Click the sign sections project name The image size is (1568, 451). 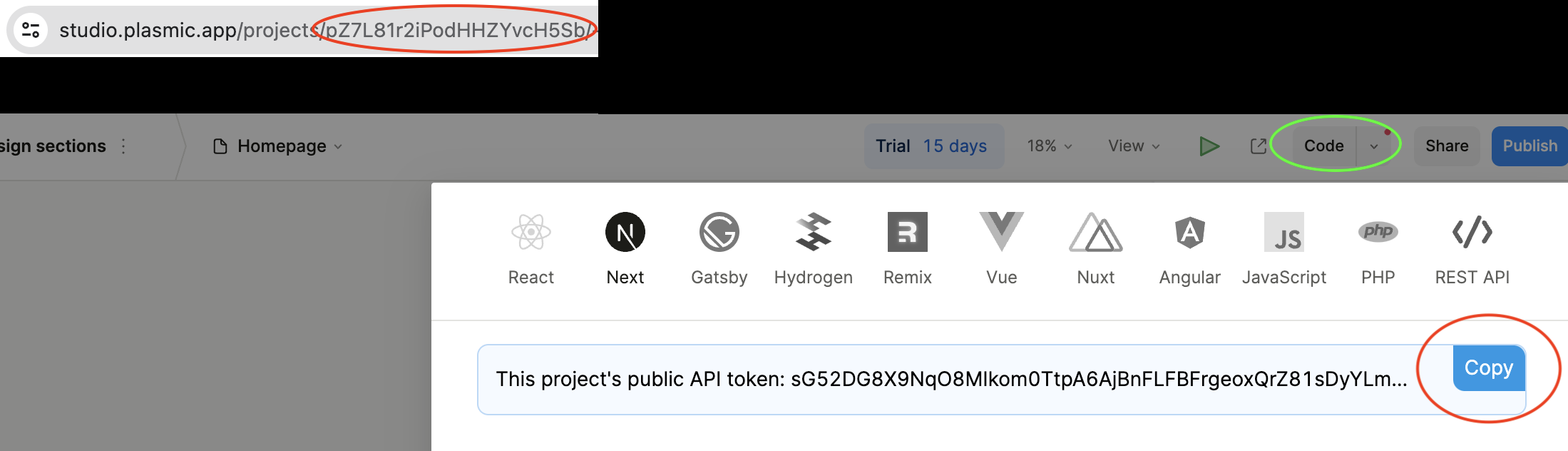[53, 146]
